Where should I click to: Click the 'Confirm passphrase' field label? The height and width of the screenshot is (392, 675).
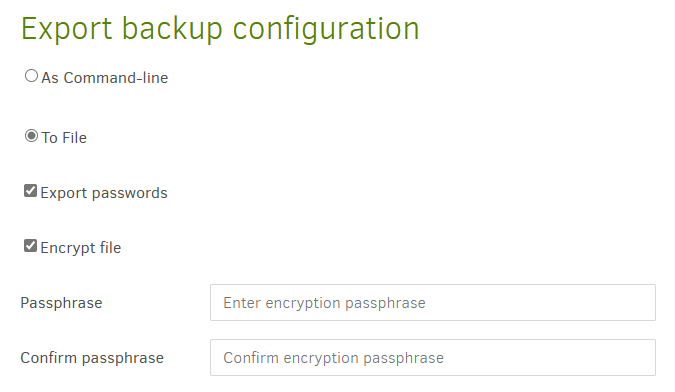coord(92,358)
